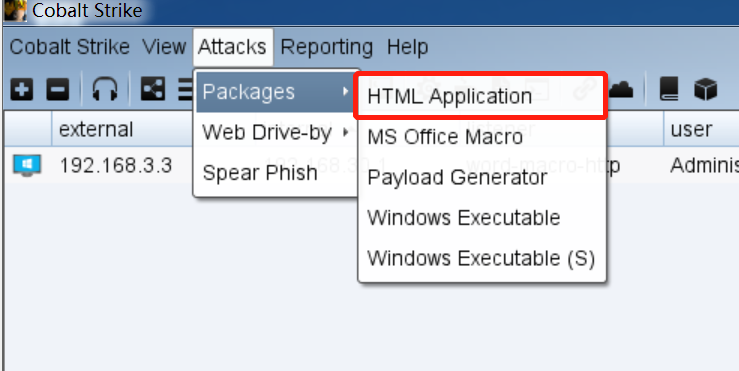Click the Disconnect minus icon
This screenshot has height=371, width=739.
(57, 90)
